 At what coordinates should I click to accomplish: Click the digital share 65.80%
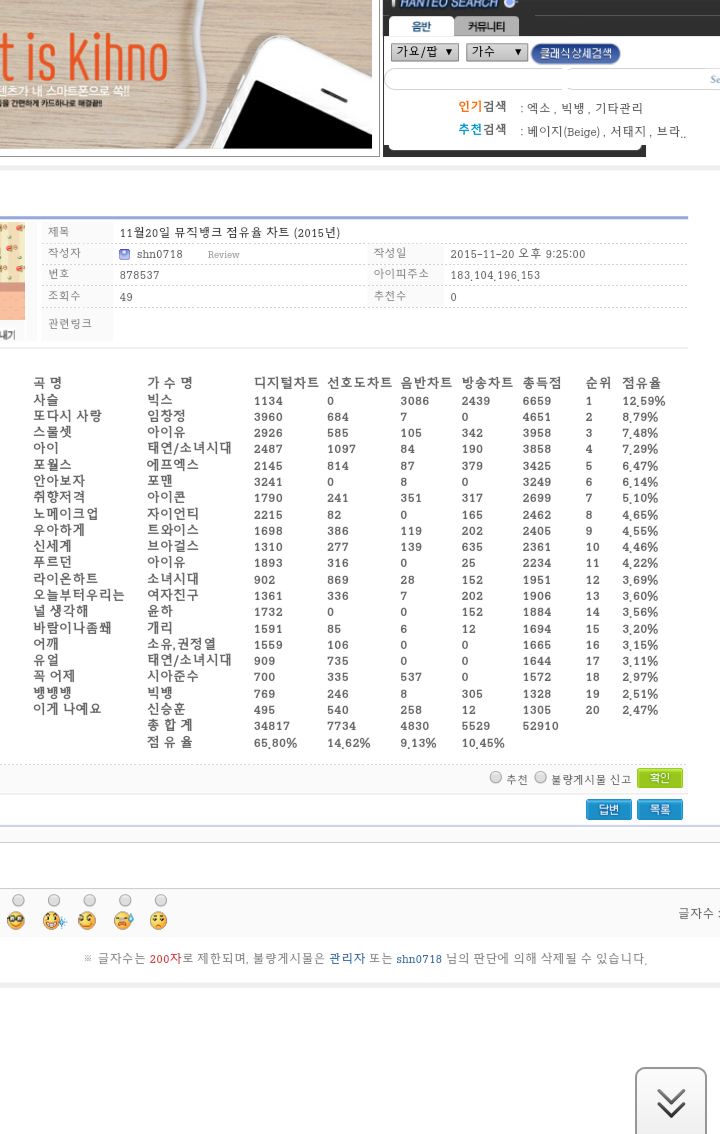[275, 743]
